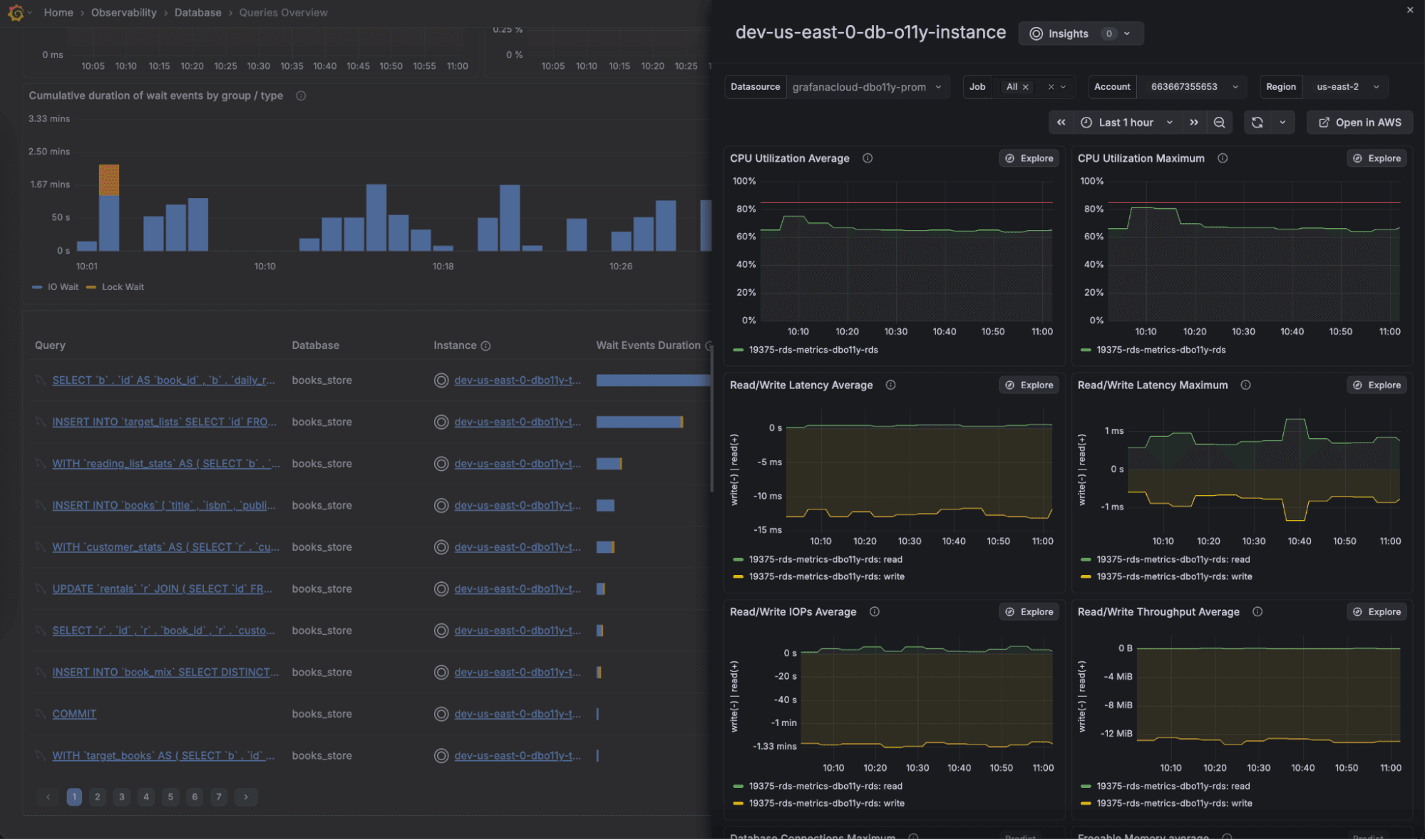Viewport: 1425px width, 840px height.
Task: Click the refresh dashboard icon
Action: click(1257, 122)
